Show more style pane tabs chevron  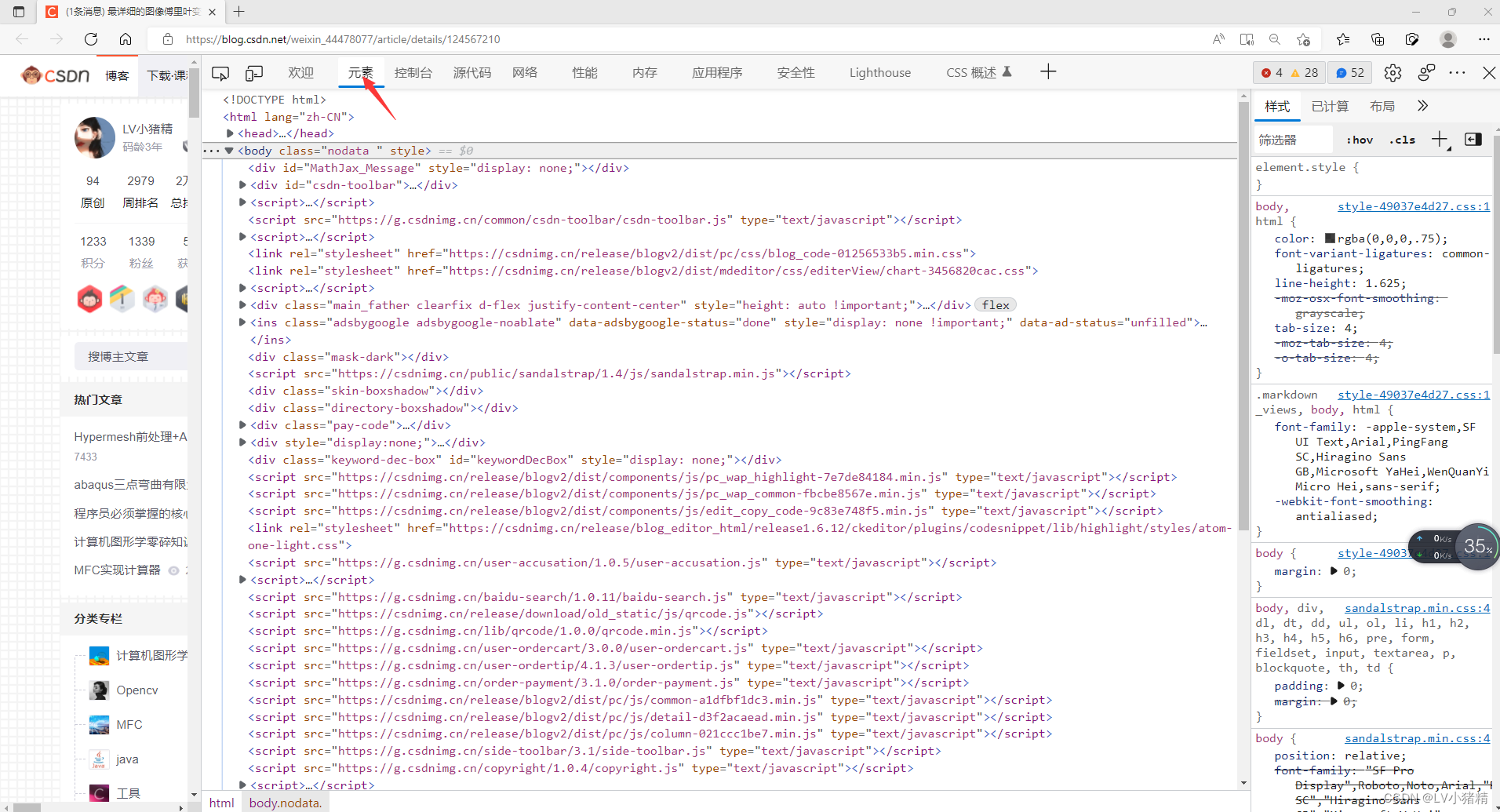[1422, 106]
